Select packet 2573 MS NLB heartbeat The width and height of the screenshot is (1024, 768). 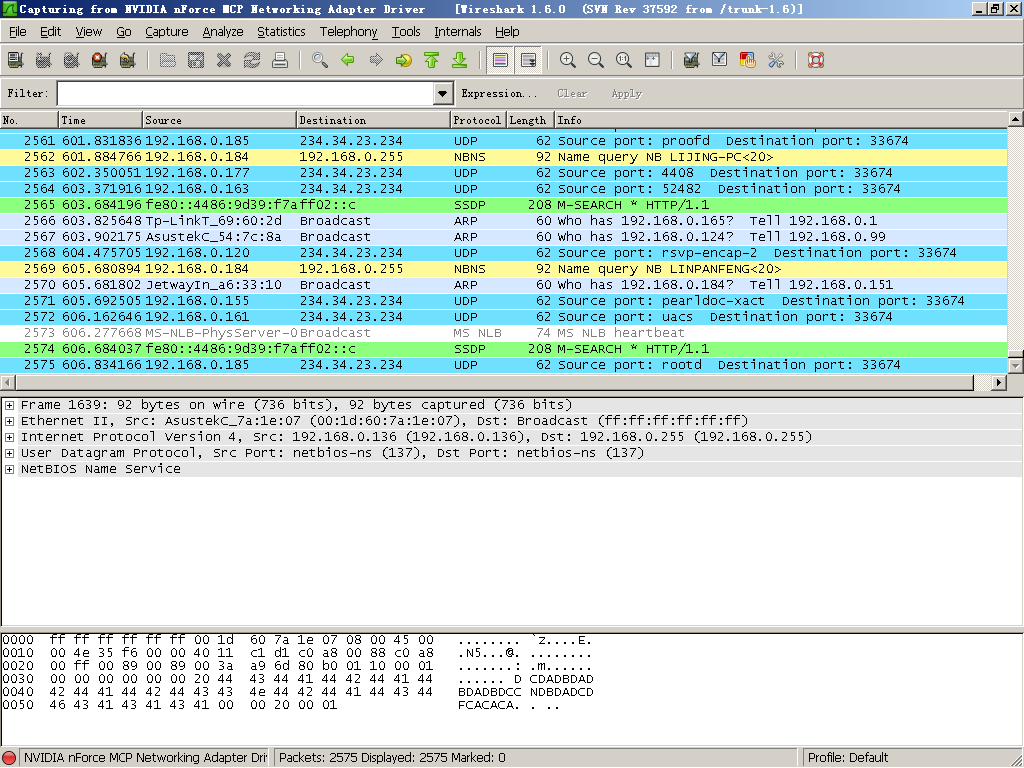504,333
